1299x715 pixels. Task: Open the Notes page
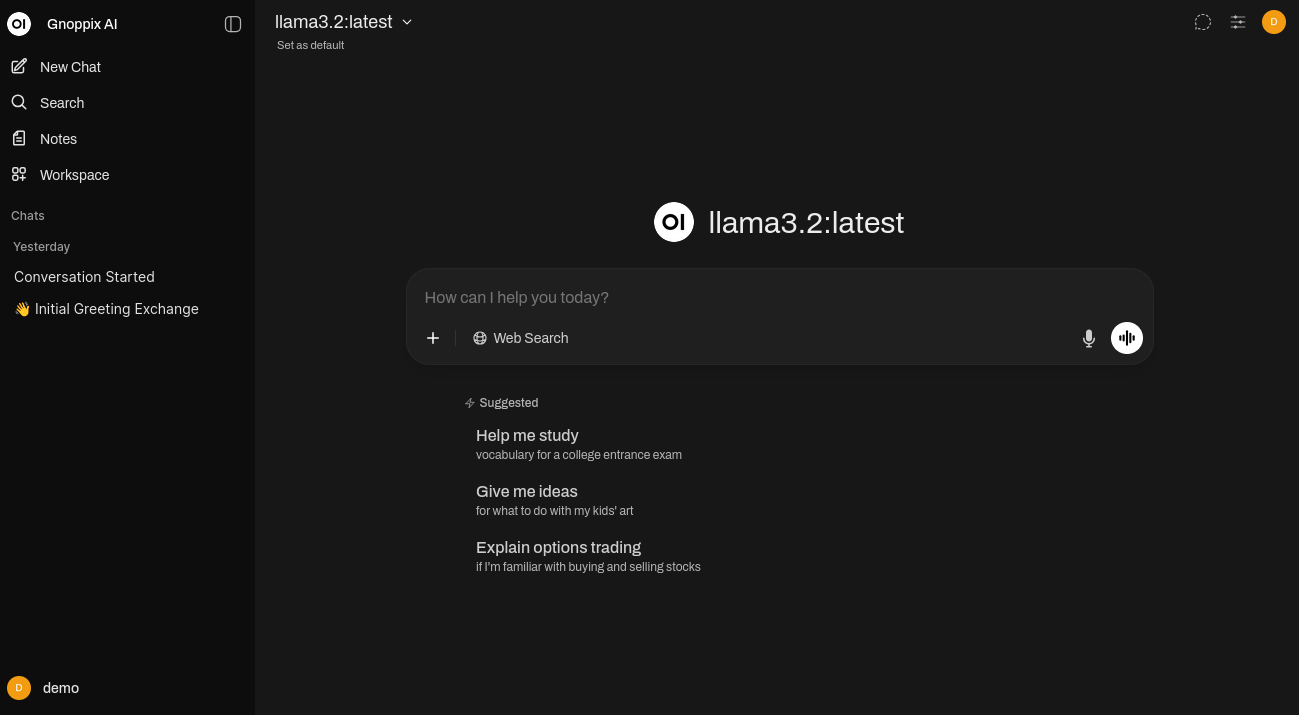(58, 139)
